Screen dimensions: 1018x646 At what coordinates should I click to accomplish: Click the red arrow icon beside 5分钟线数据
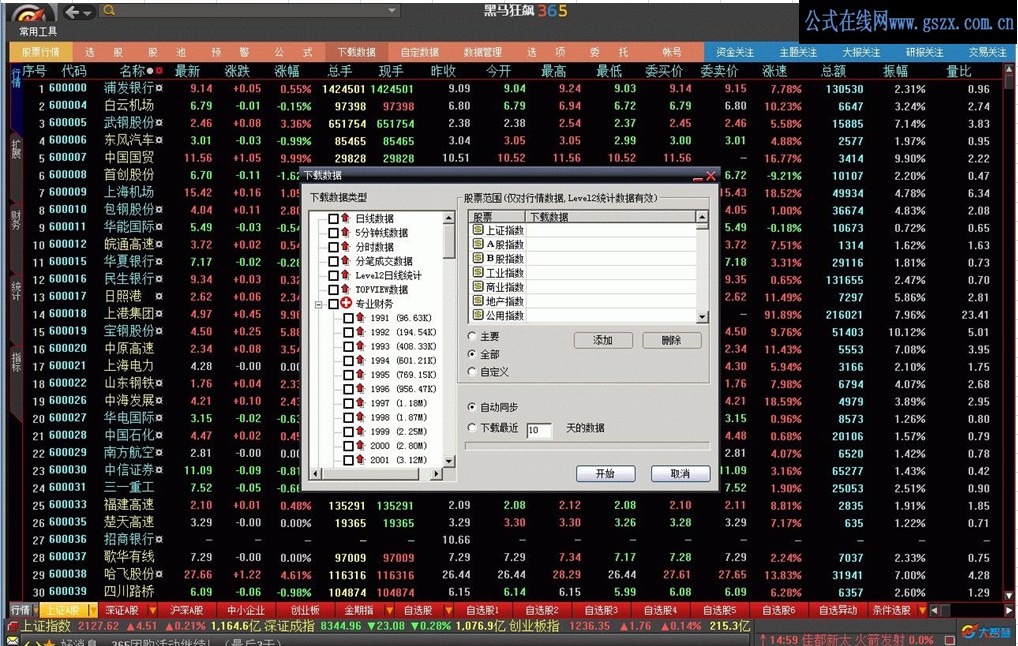click(x=345, y=232)
